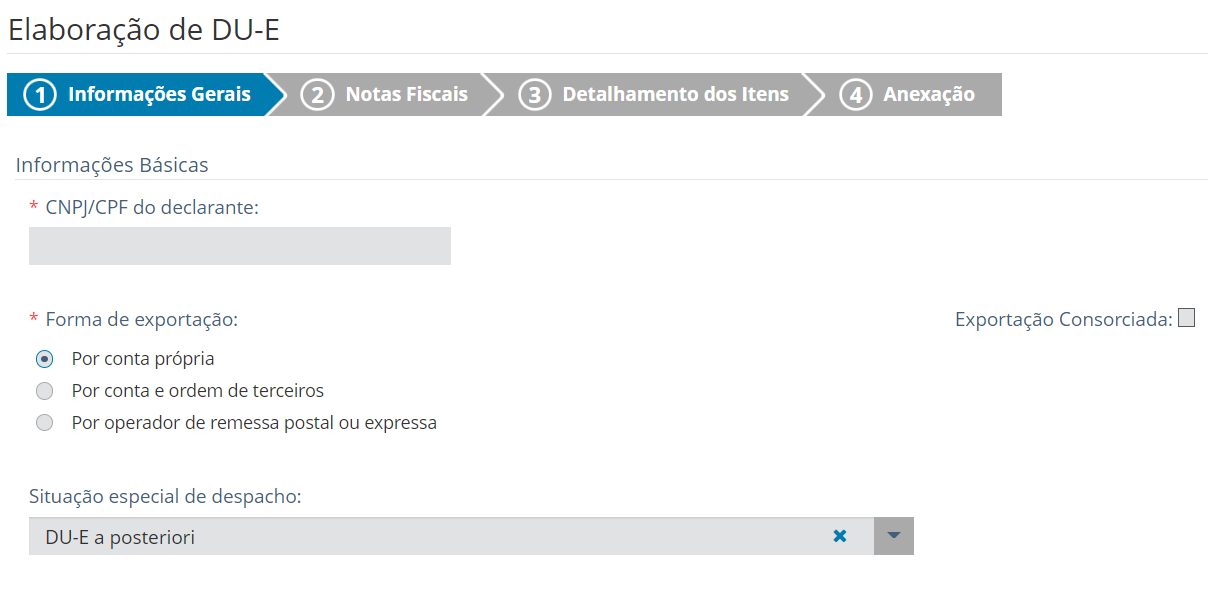Click the circled number 1 step icon
1208x602 pixels.
click(x=40, y=95)
